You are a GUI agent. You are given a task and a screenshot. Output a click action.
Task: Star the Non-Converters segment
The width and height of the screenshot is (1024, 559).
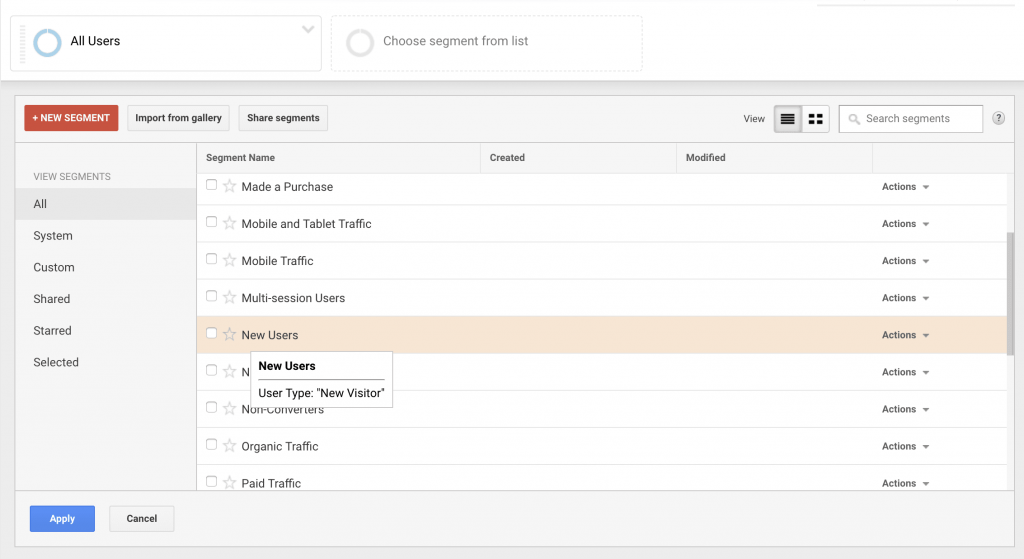(229, 409)
